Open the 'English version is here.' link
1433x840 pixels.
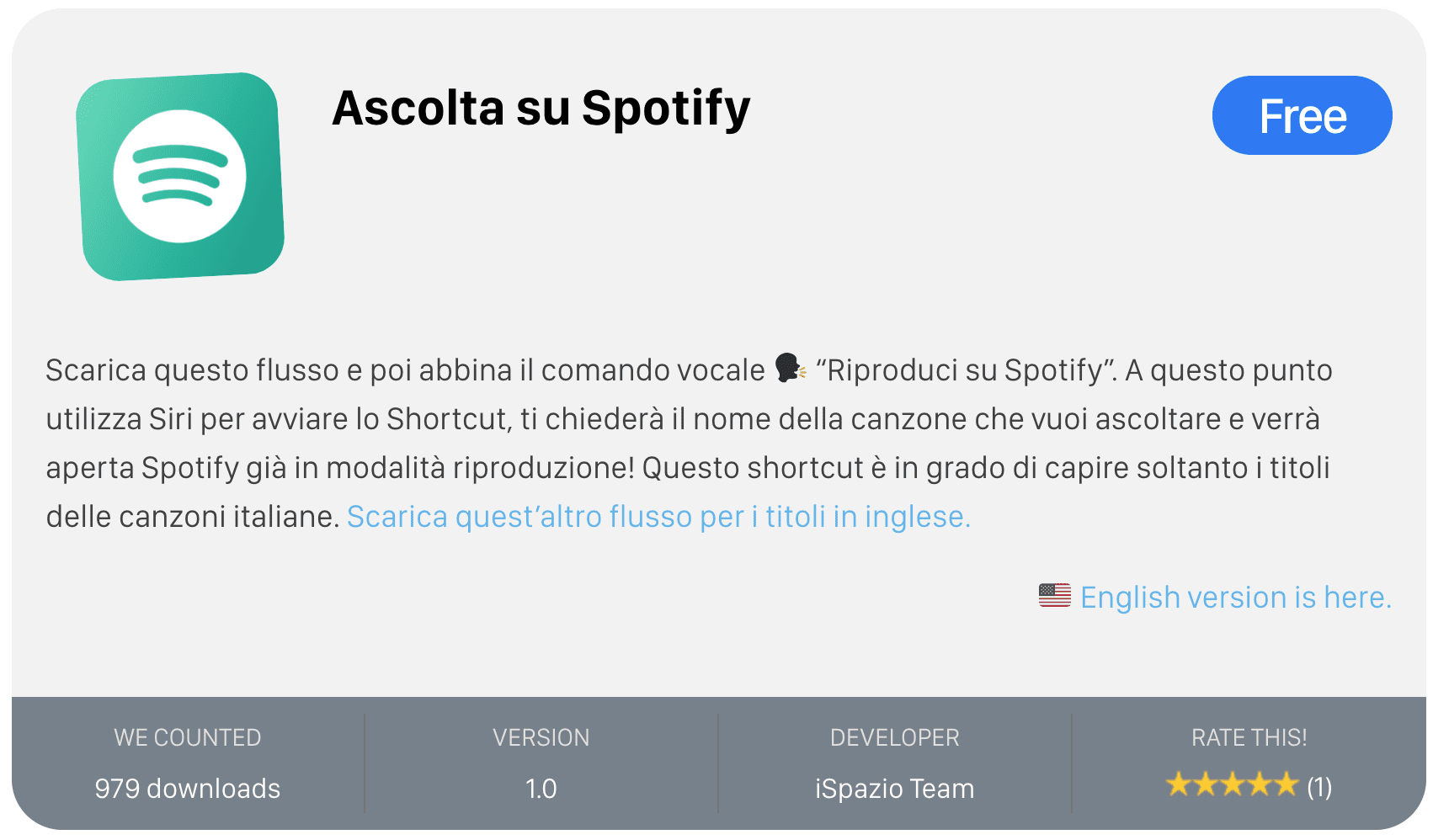pyautogui.click(x=1235, y=597)
